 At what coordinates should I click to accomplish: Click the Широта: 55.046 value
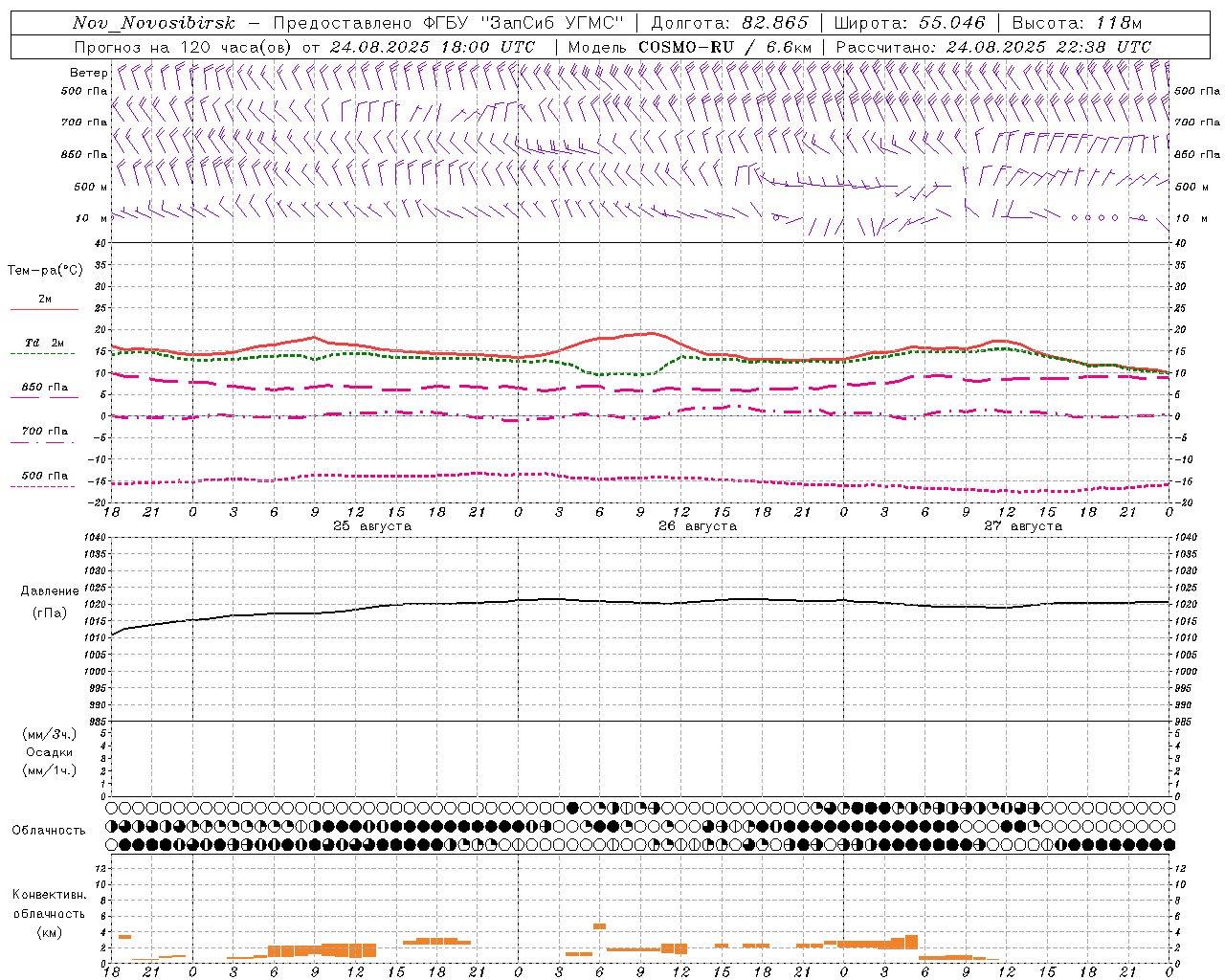coord(909,23)
